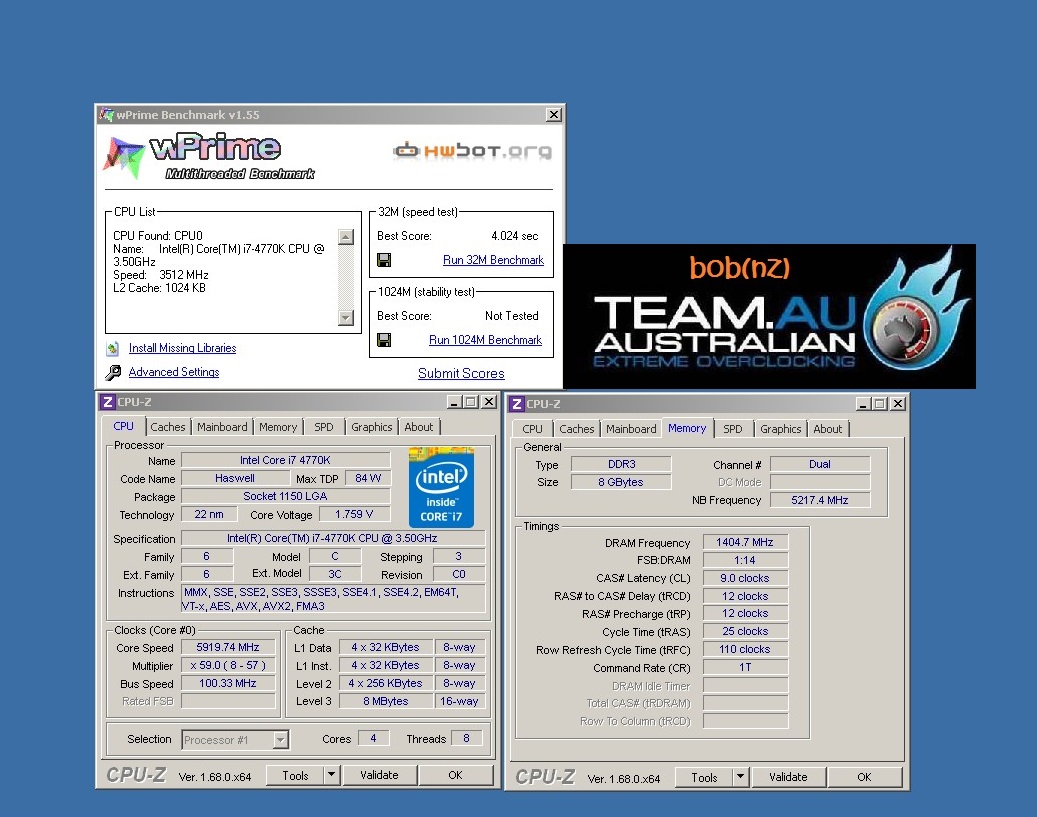The height and width of the screenshot is (817, 1037).
Task: Click the FSB:DRAM ratio value 1:14
Action: 745,560
